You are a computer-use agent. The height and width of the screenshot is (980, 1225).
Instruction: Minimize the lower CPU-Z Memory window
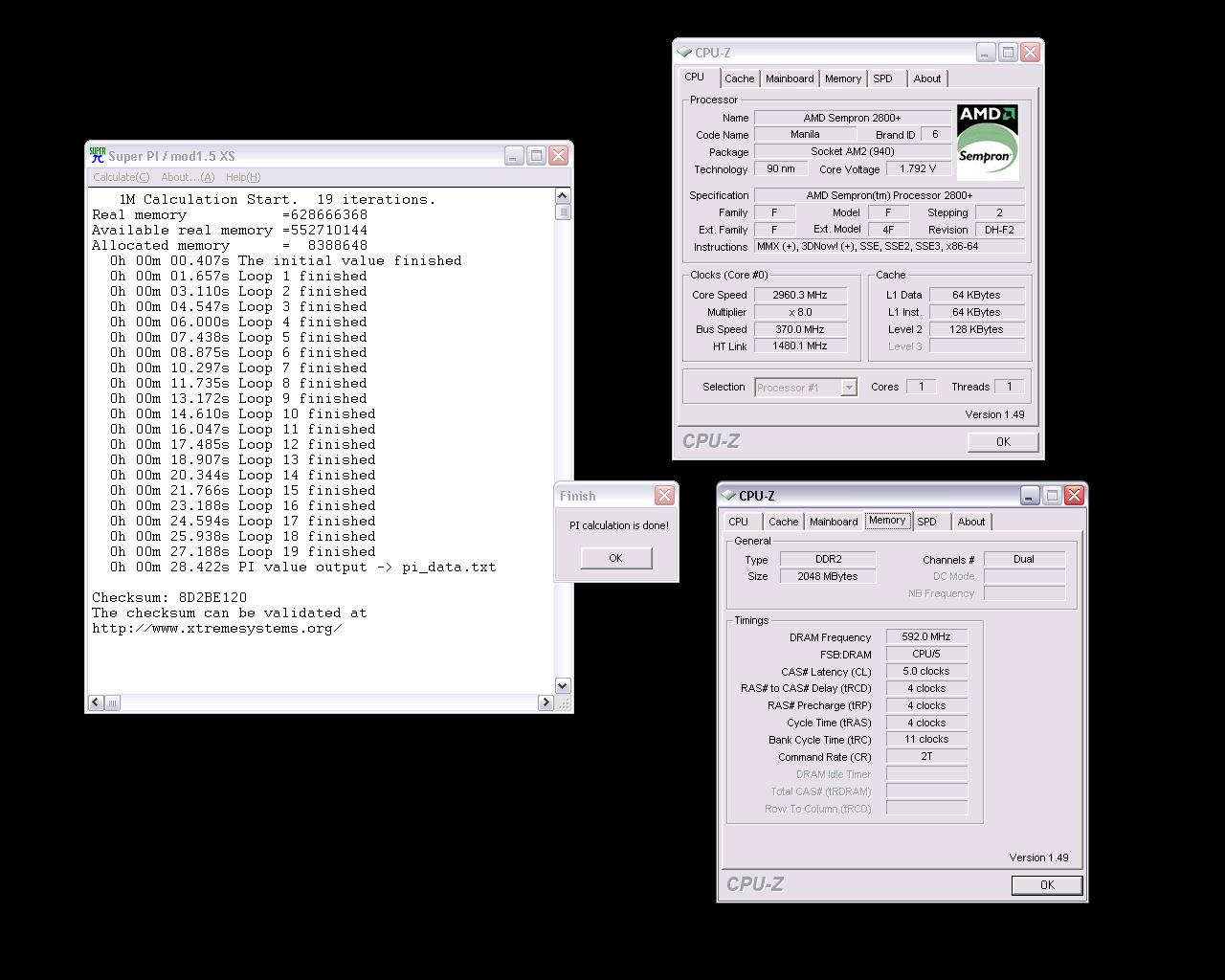tap(1030, 495)
